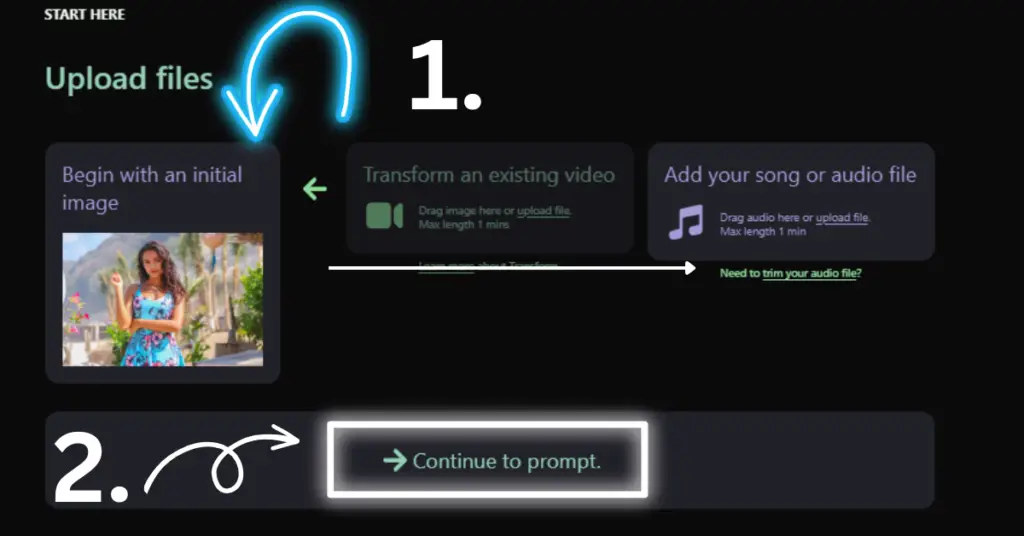Click the Upload files heading
Viewport: 1024px width, 536px height.
(x=129, y=79)
